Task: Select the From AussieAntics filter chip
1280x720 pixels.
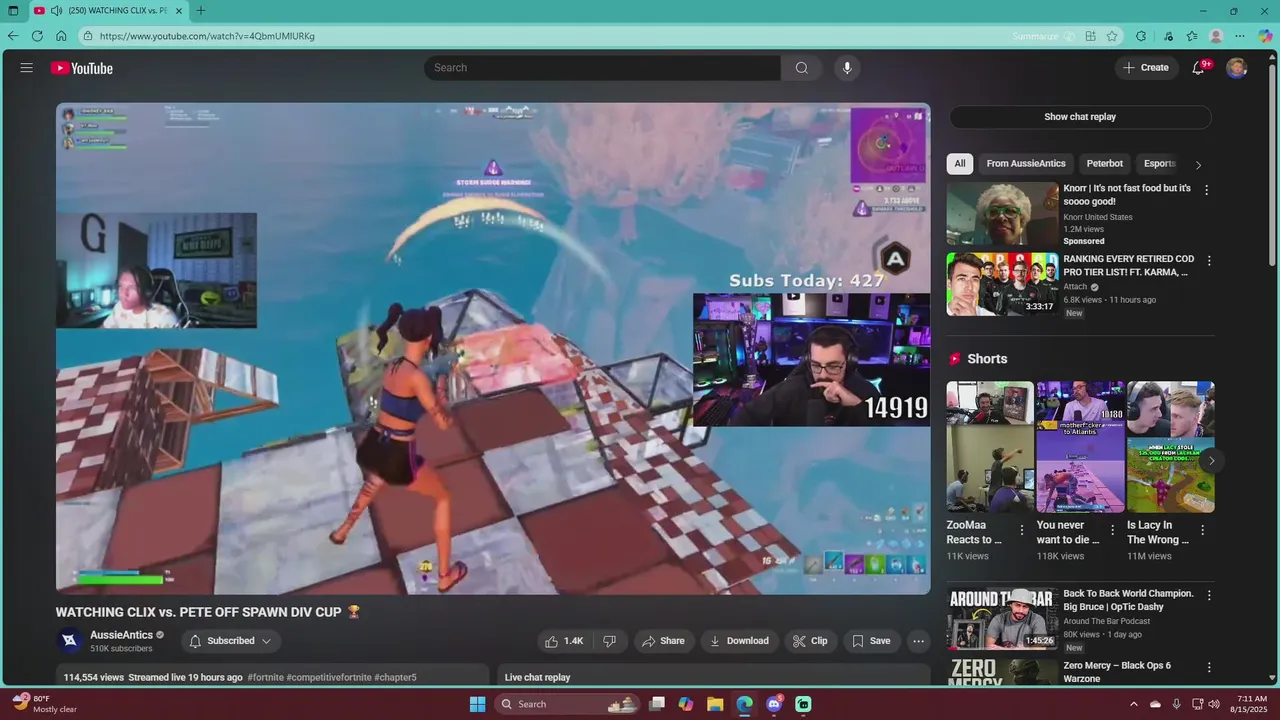Action: [x=1026, y=164]
